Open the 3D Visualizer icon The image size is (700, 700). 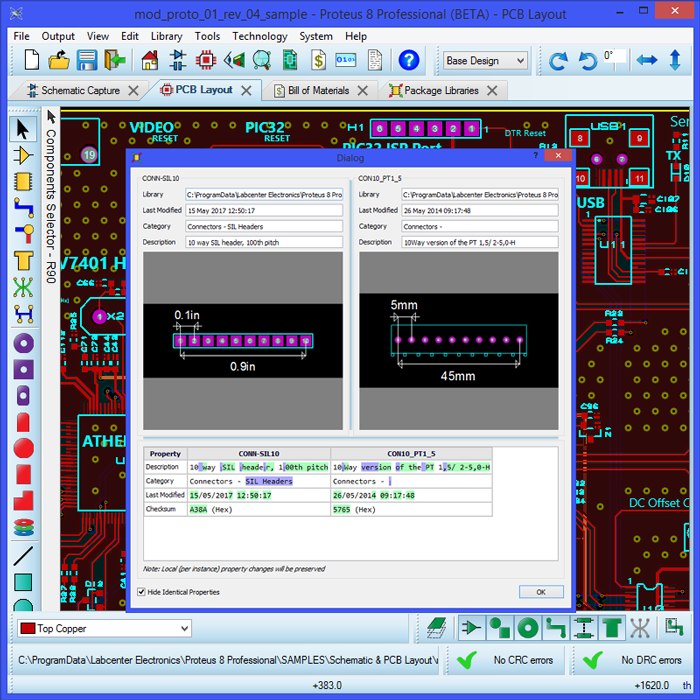pyautogui.click(x=234, y=60)
